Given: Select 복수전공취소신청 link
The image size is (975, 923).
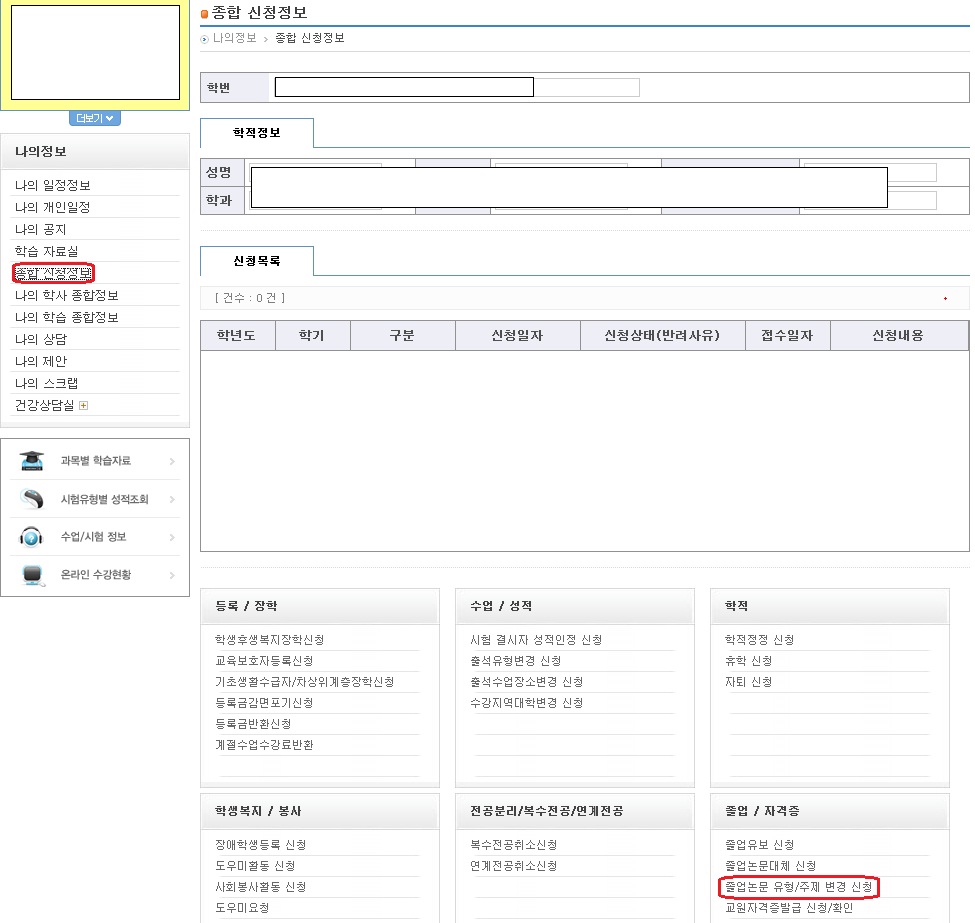Looking at the screenshot, I should pos(513,845).
